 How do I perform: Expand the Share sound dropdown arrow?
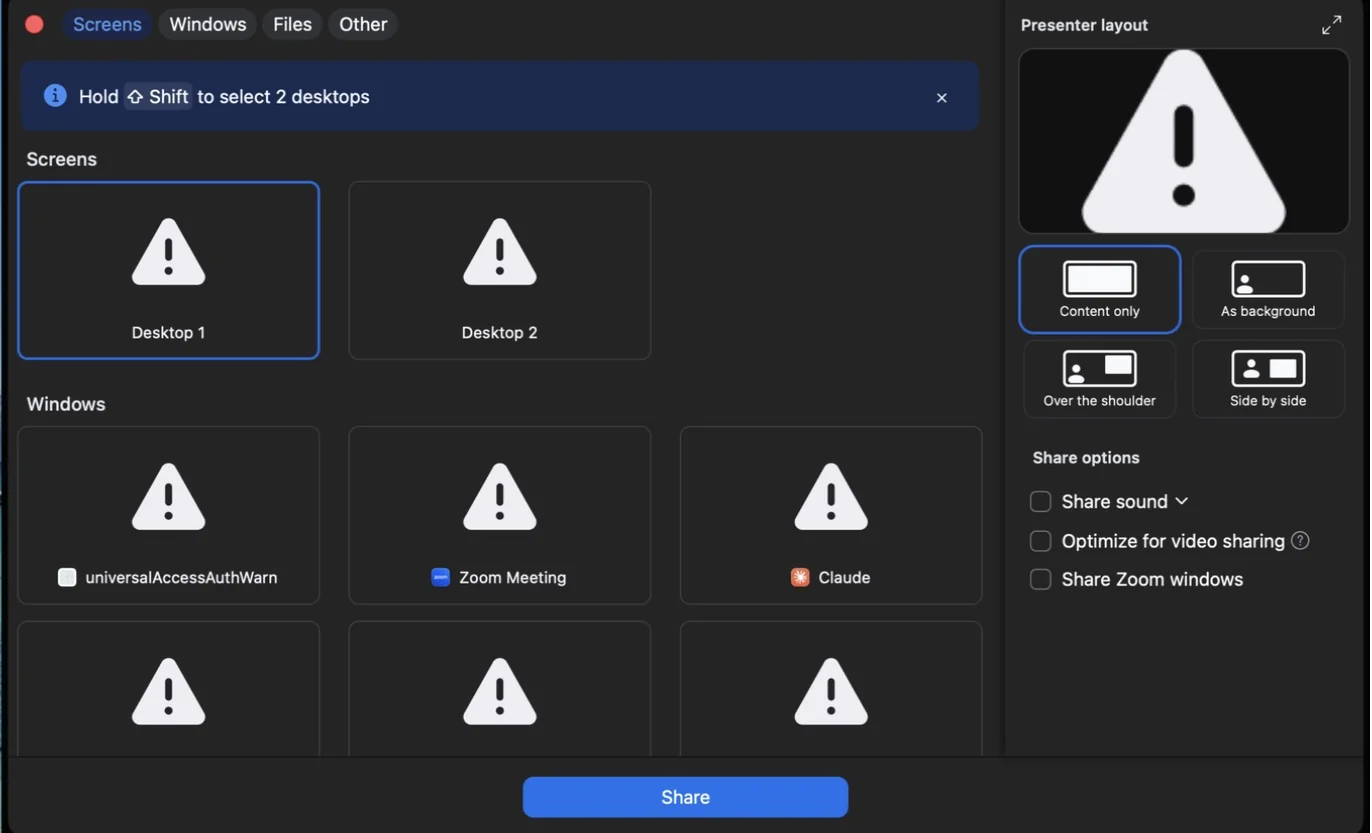click(1182, 501)
